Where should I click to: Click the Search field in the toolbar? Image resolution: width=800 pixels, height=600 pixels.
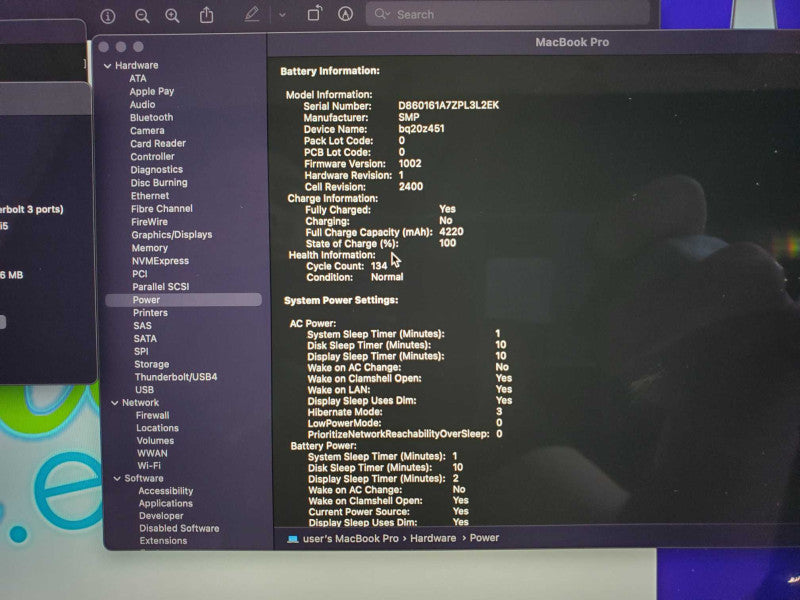click(x=508, y=14)
